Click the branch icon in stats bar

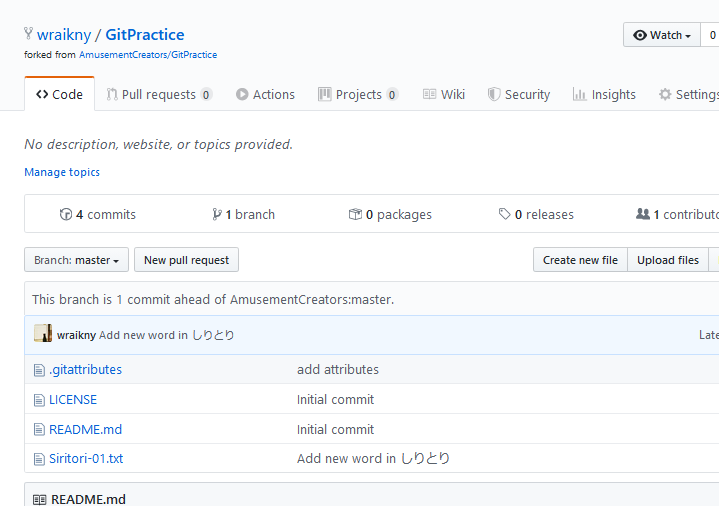pos(217,214)
